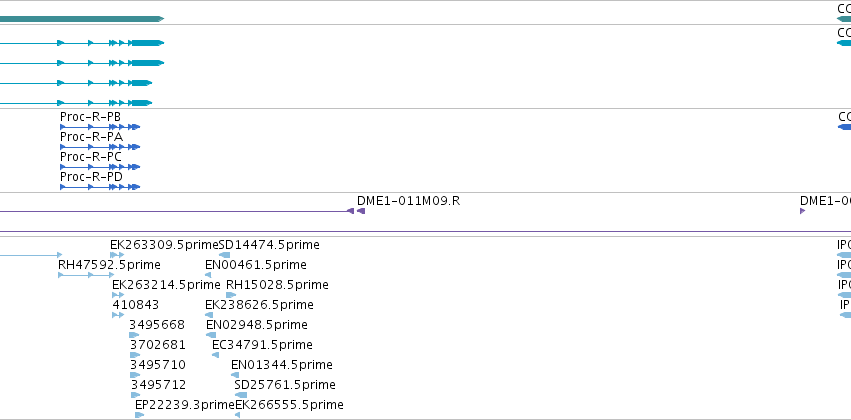
Task: Click the EP22239.3prime EST label
Action: tap(185, 405)
